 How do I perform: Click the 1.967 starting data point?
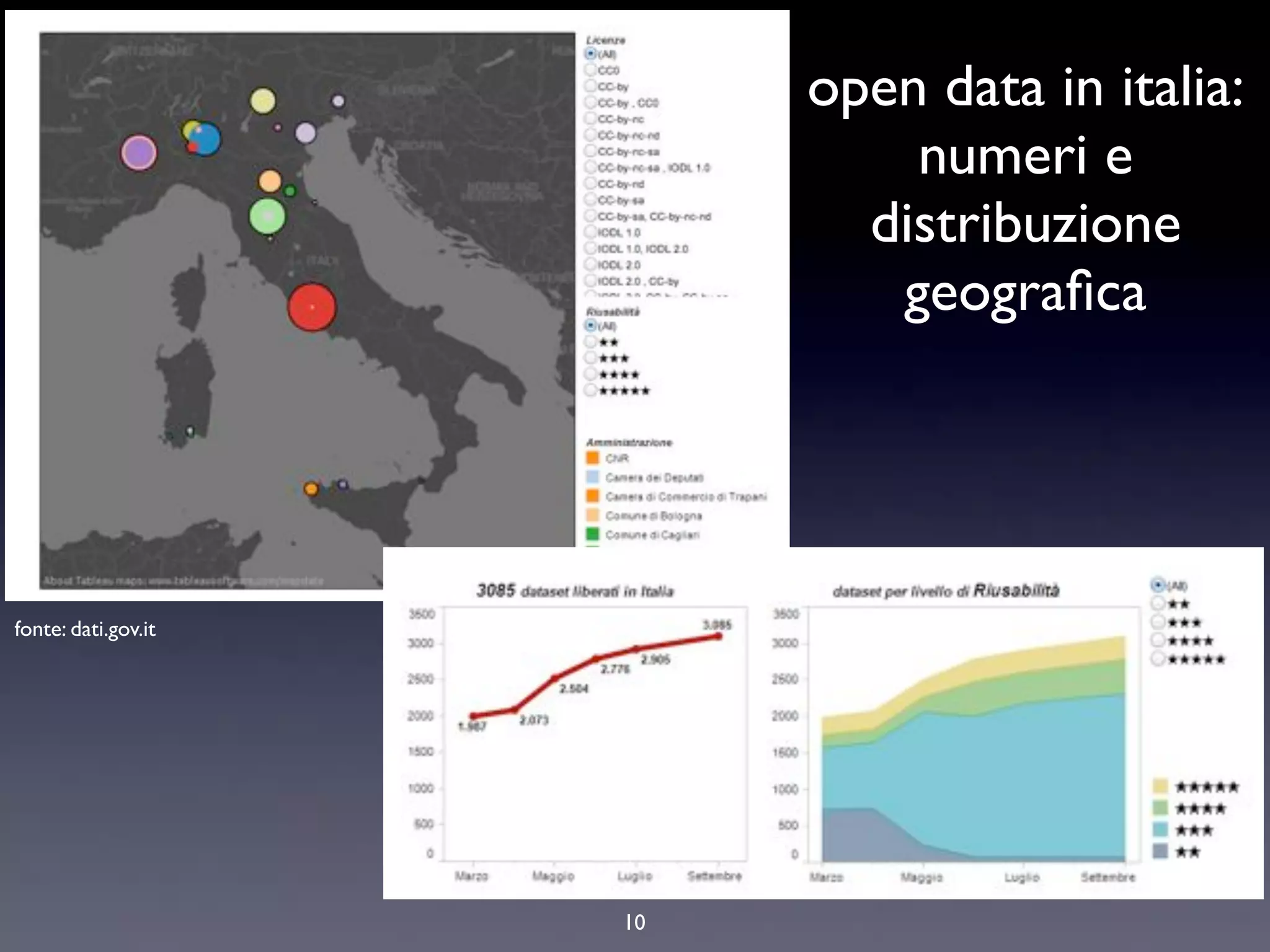[x=474, y=716]
